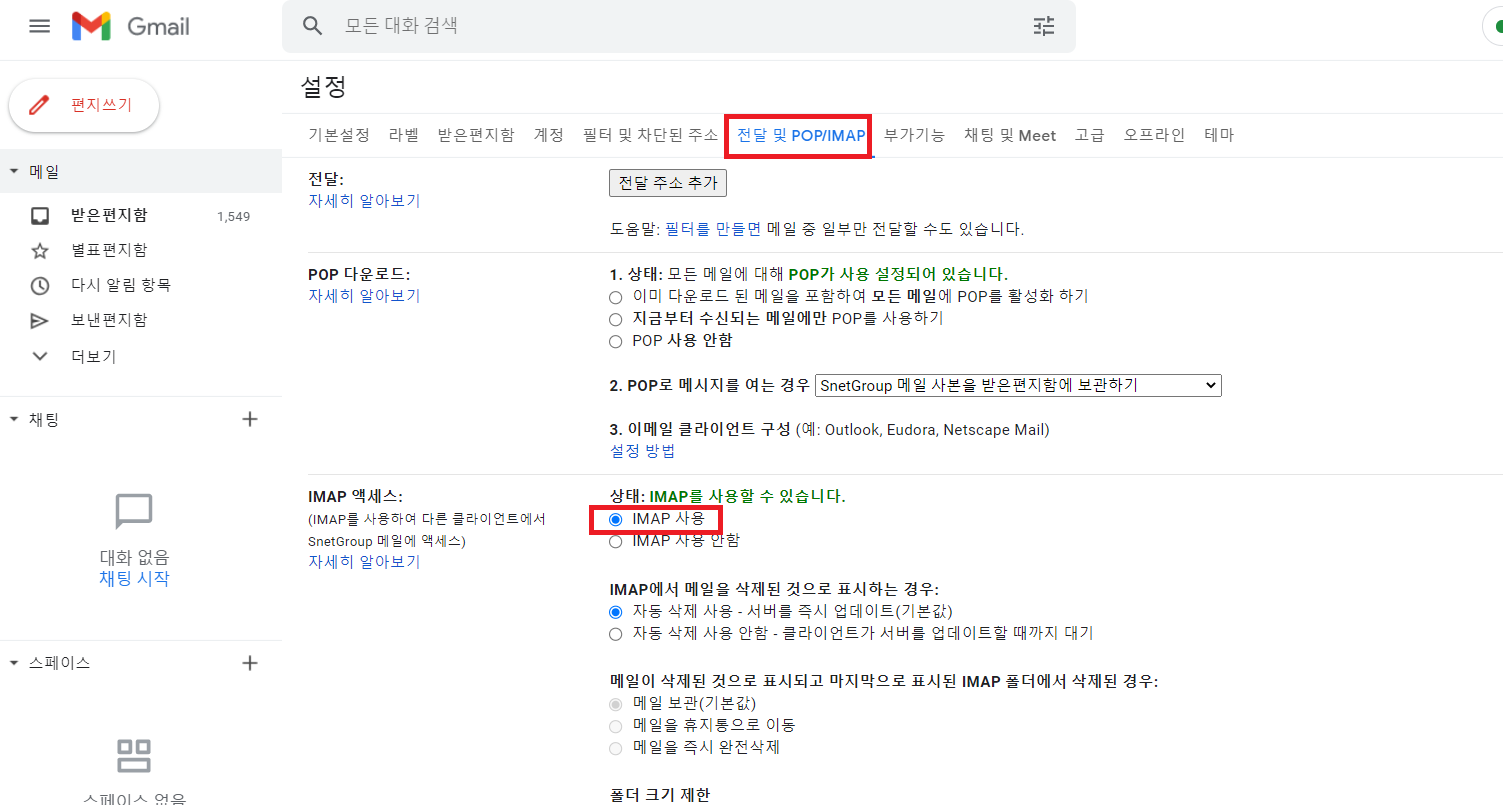Open 받은편지함 inbox in sidebar

(109, 215)
